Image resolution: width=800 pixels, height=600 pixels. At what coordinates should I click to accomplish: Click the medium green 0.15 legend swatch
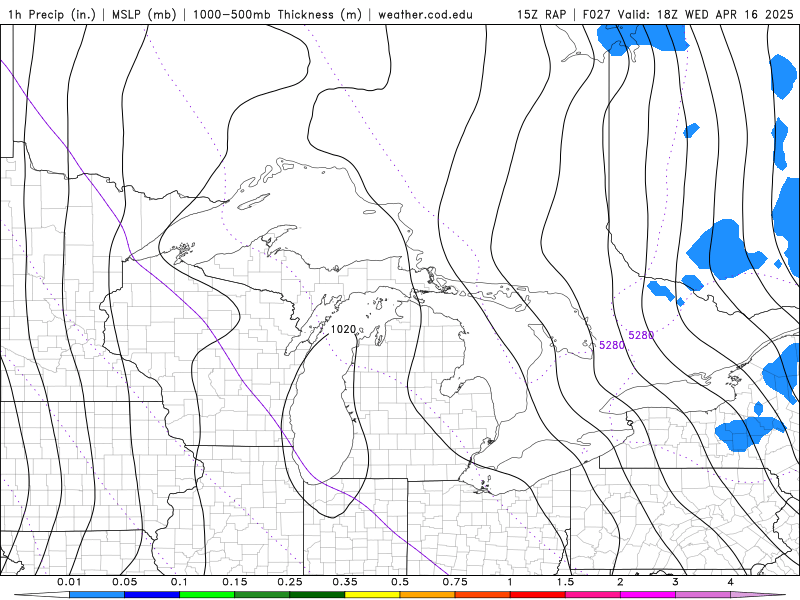point(262,595)
